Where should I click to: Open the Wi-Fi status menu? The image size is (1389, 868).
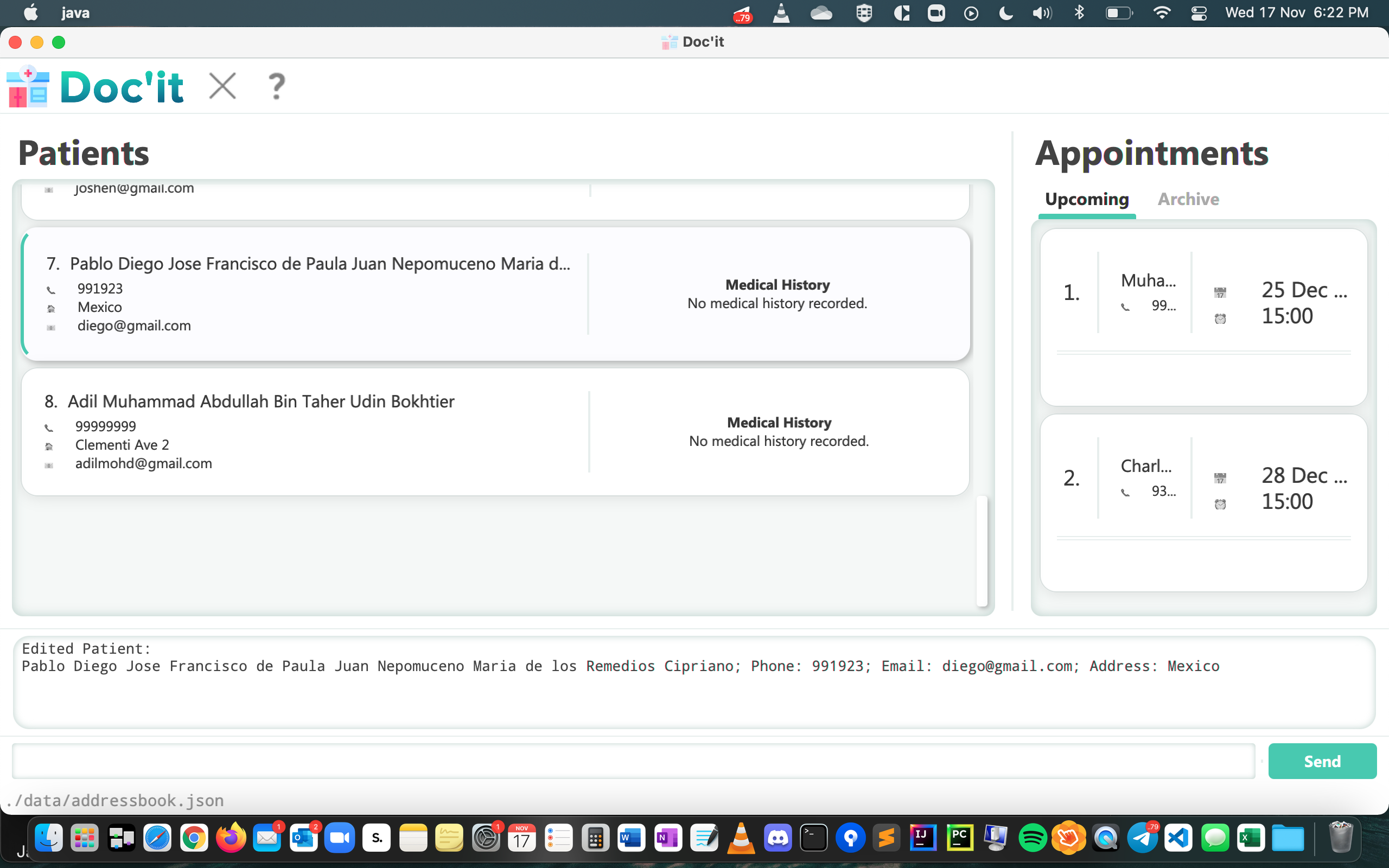pyautogui.click(x=1162, y=12)
